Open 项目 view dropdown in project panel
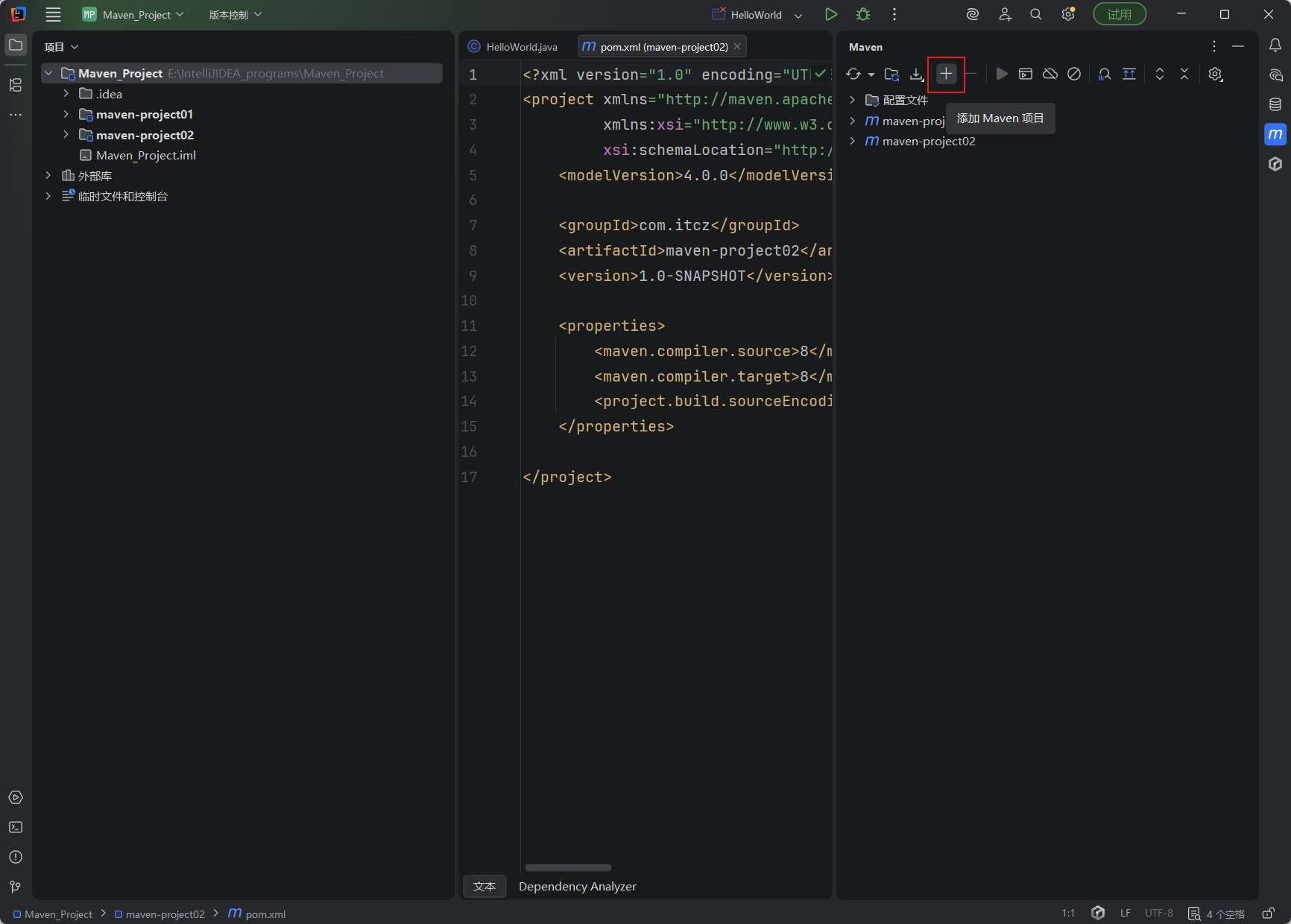The width and height of the screenshot is (1291, 924). coord(61,46)
